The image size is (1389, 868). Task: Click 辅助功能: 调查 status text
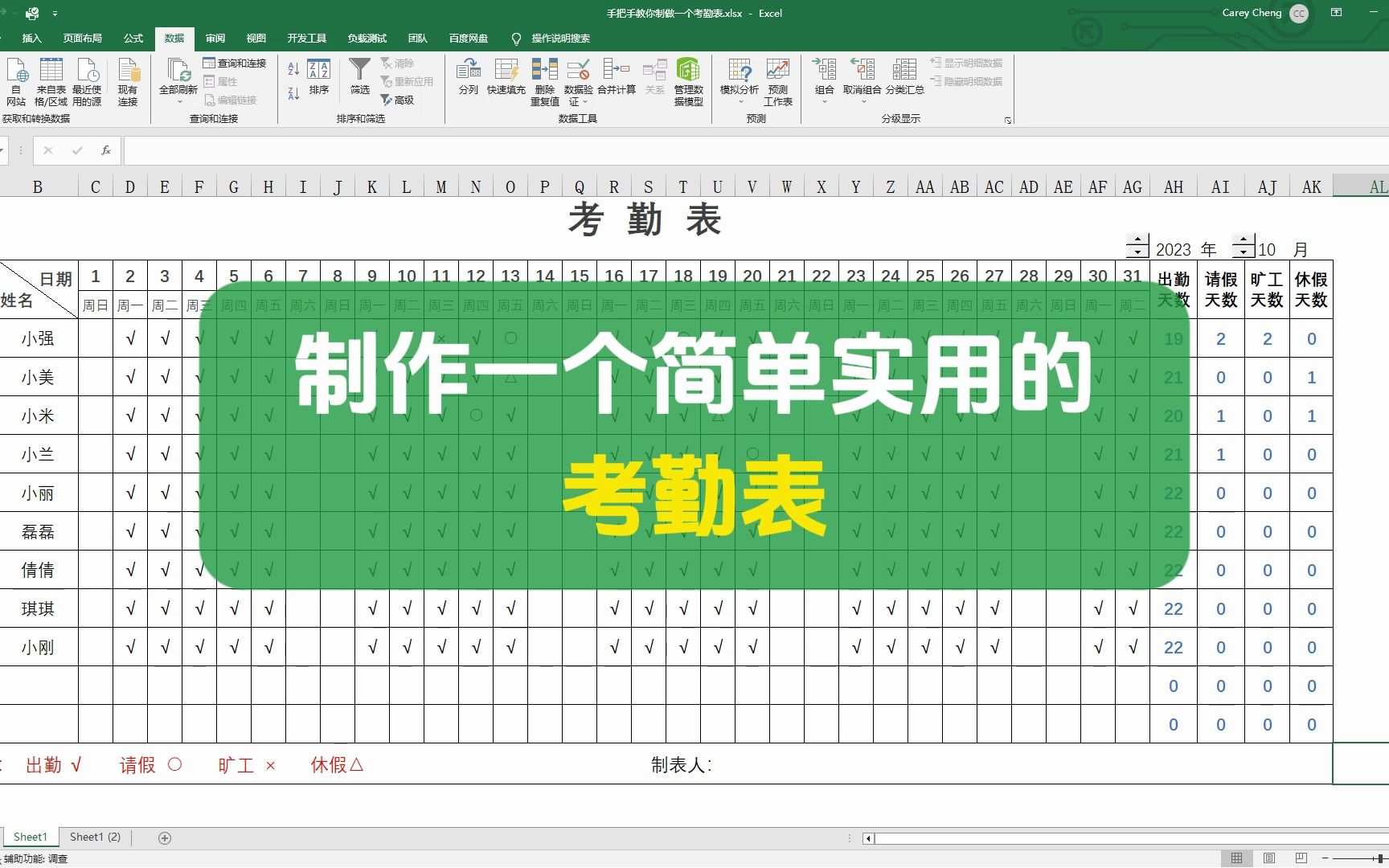(x=35, y=858)
